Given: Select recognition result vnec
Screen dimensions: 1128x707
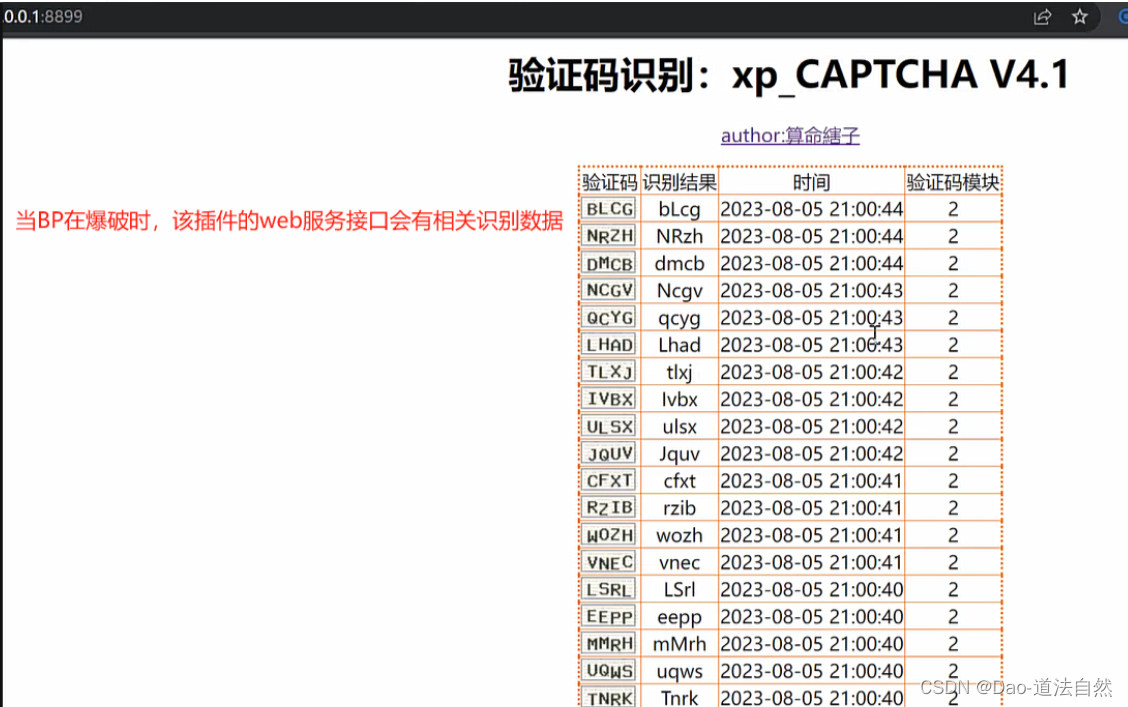Looking at the screenshot, I should click(x=679, y=562).
